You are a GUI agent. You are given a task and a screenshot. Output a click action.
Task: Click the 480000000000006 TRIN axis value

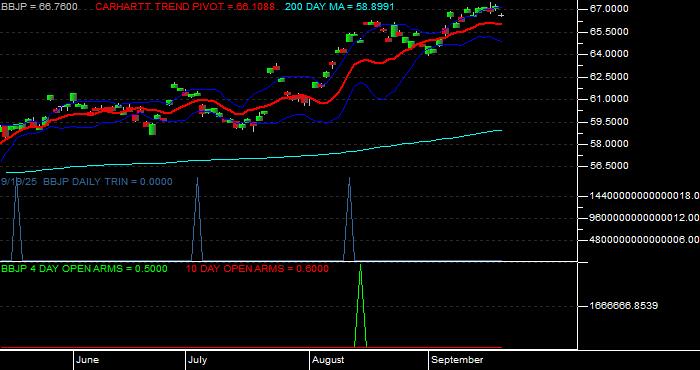coord(645,240)
